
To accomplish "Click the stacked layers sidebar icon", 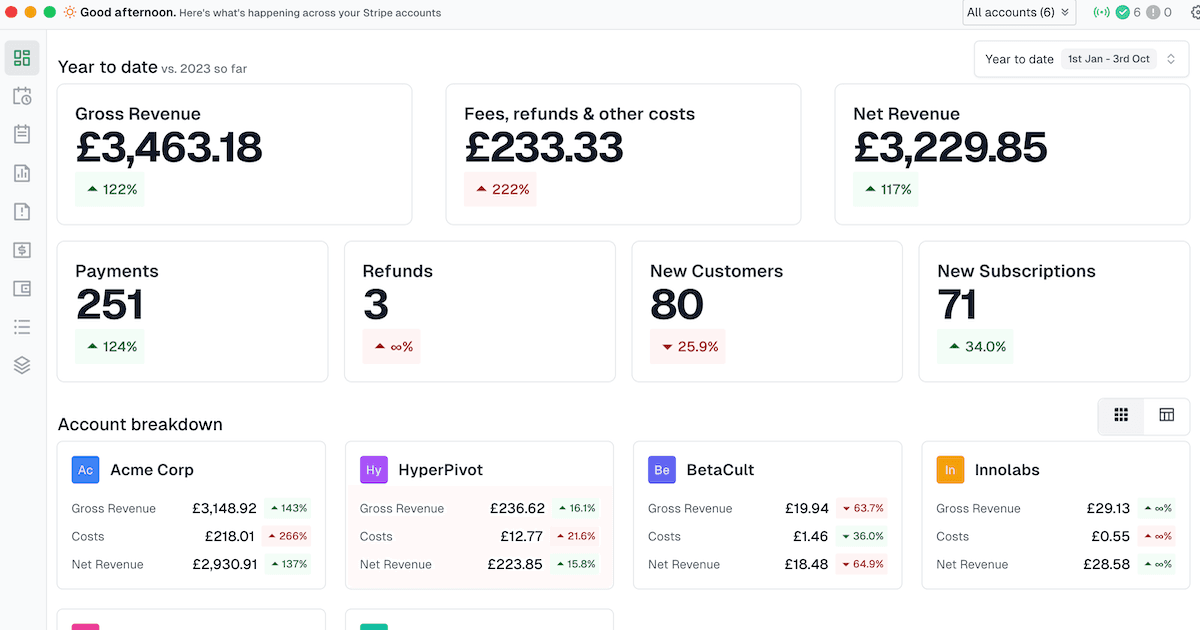I will (x=22, y=365).
